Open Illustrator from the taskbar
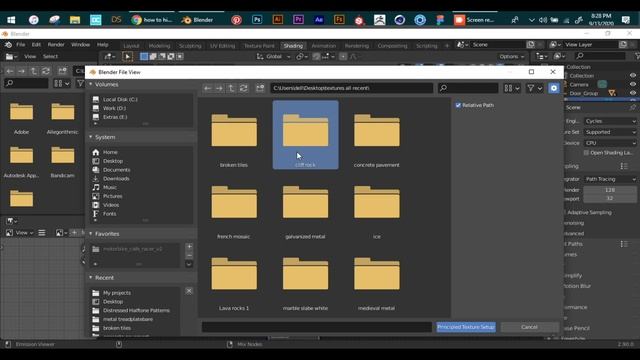 [x=278, y=20]
